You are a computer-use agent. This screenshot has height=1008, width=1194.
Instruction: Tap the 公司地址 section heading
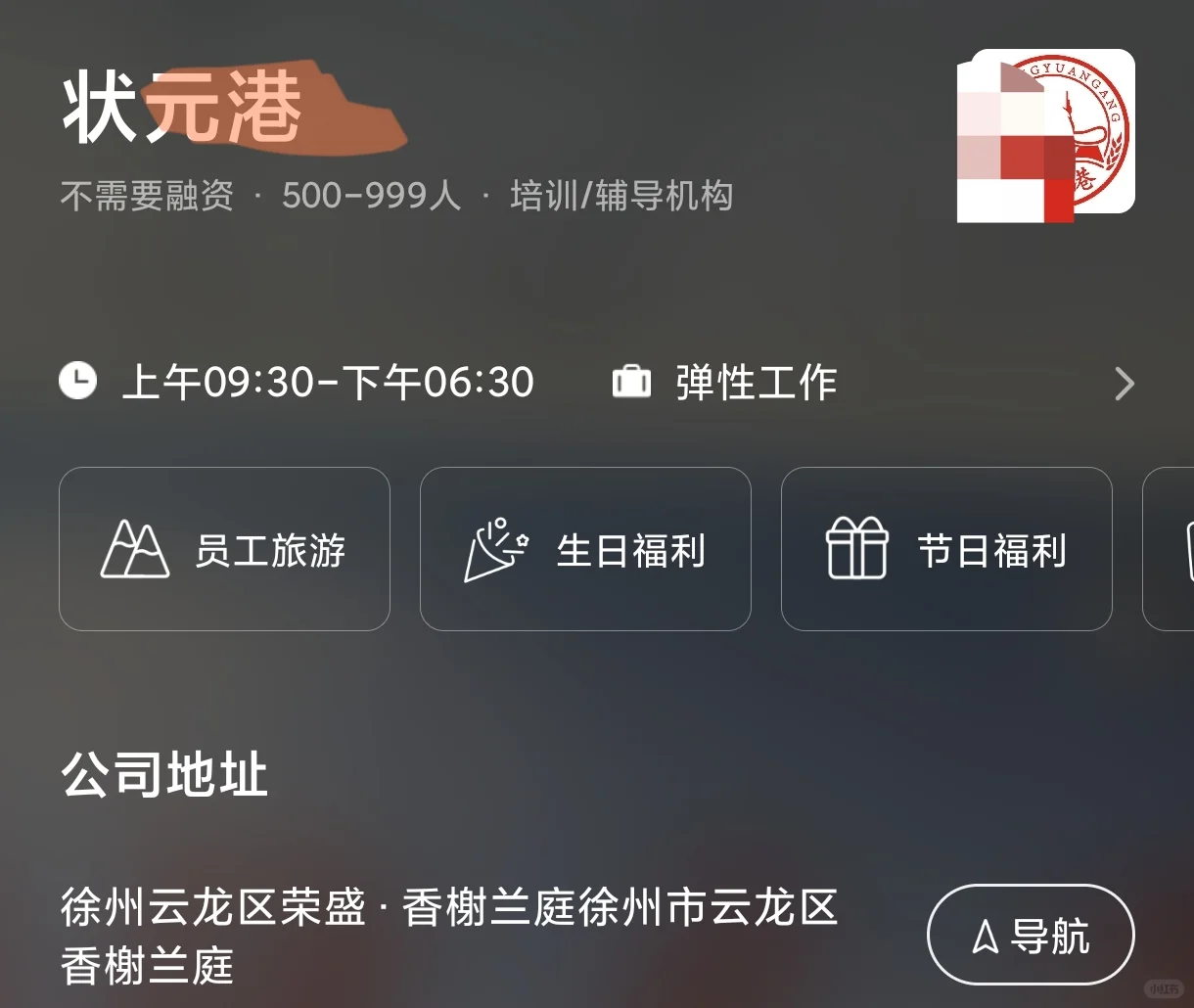click(164, 776)
